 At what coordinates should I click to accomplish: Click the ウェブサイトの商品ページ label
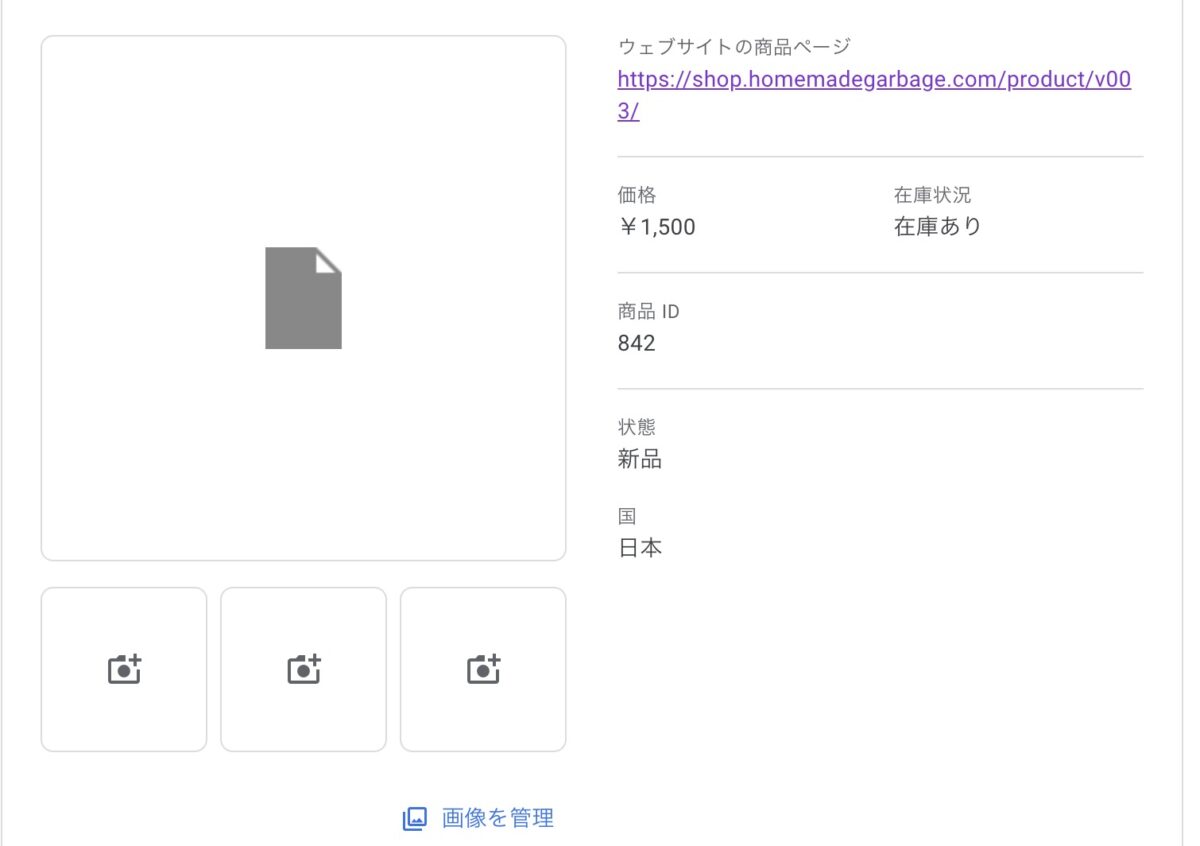pyautogui.click(x=734, y=46)
